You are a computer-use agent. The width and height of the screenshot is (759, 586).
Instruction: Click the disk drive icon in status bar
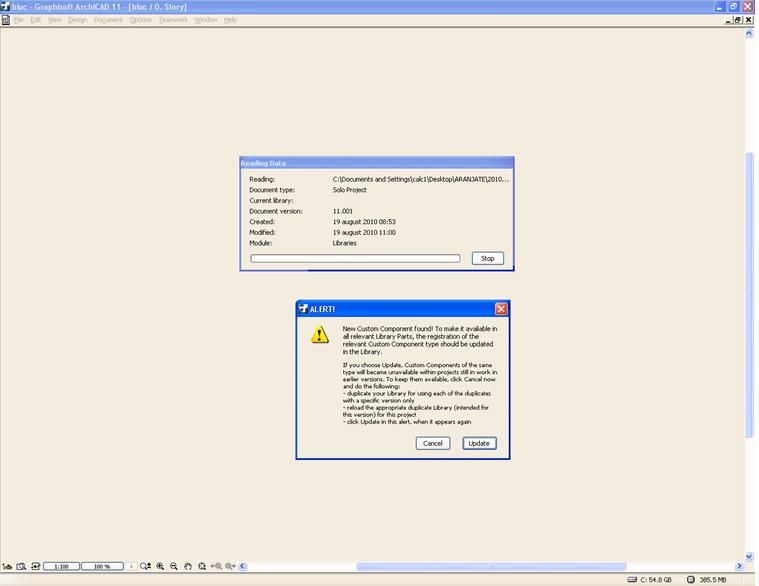[x=632, y=580]
